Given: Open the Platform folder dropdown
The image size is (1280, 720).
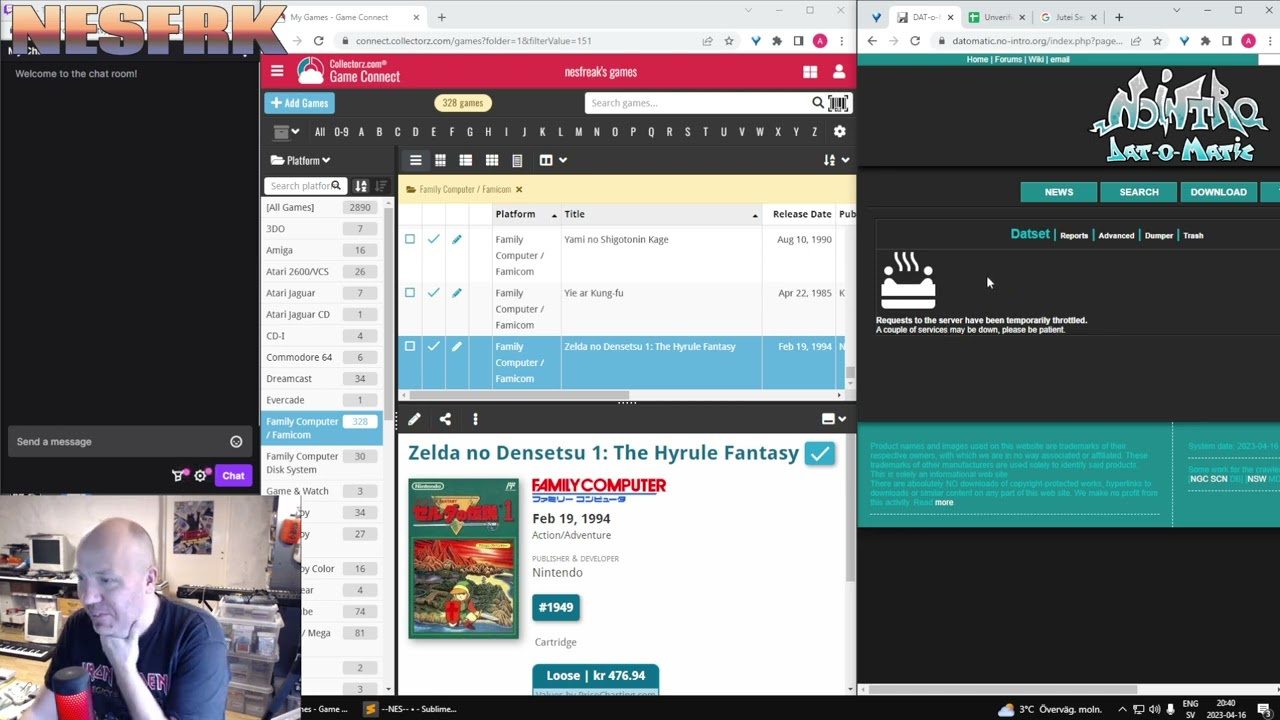Looking at the screenshot, I should (x=301, y=160).
